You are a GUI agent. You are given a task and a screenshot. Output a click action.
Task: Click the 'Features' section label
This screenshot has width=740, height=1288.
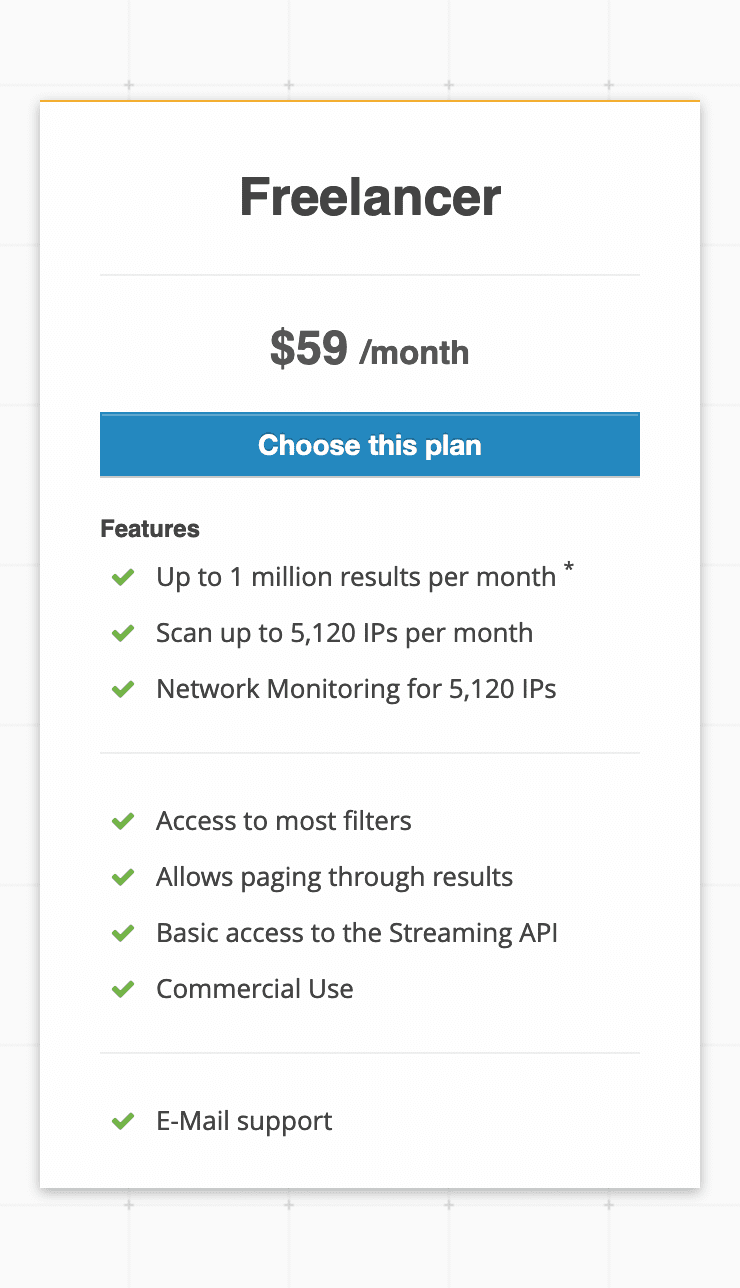point(150,529)
